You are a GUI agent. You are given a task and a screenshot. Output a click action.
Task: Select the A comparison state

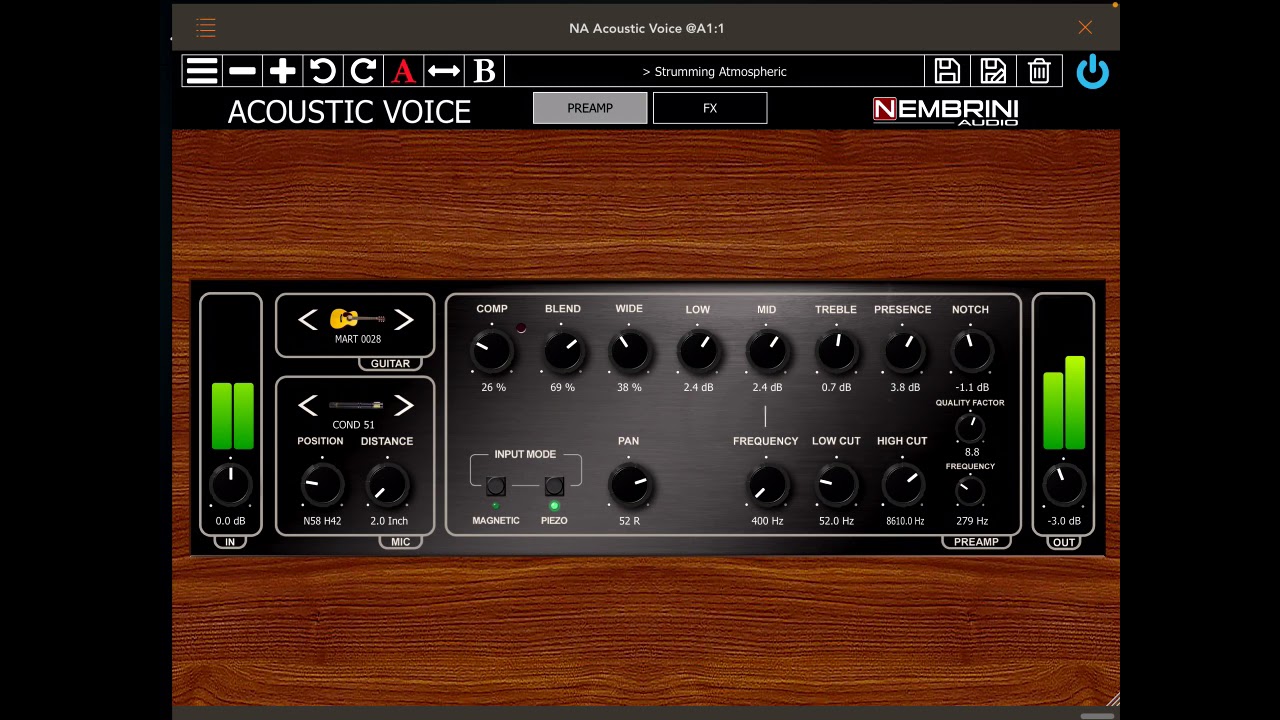click(403, 71)
